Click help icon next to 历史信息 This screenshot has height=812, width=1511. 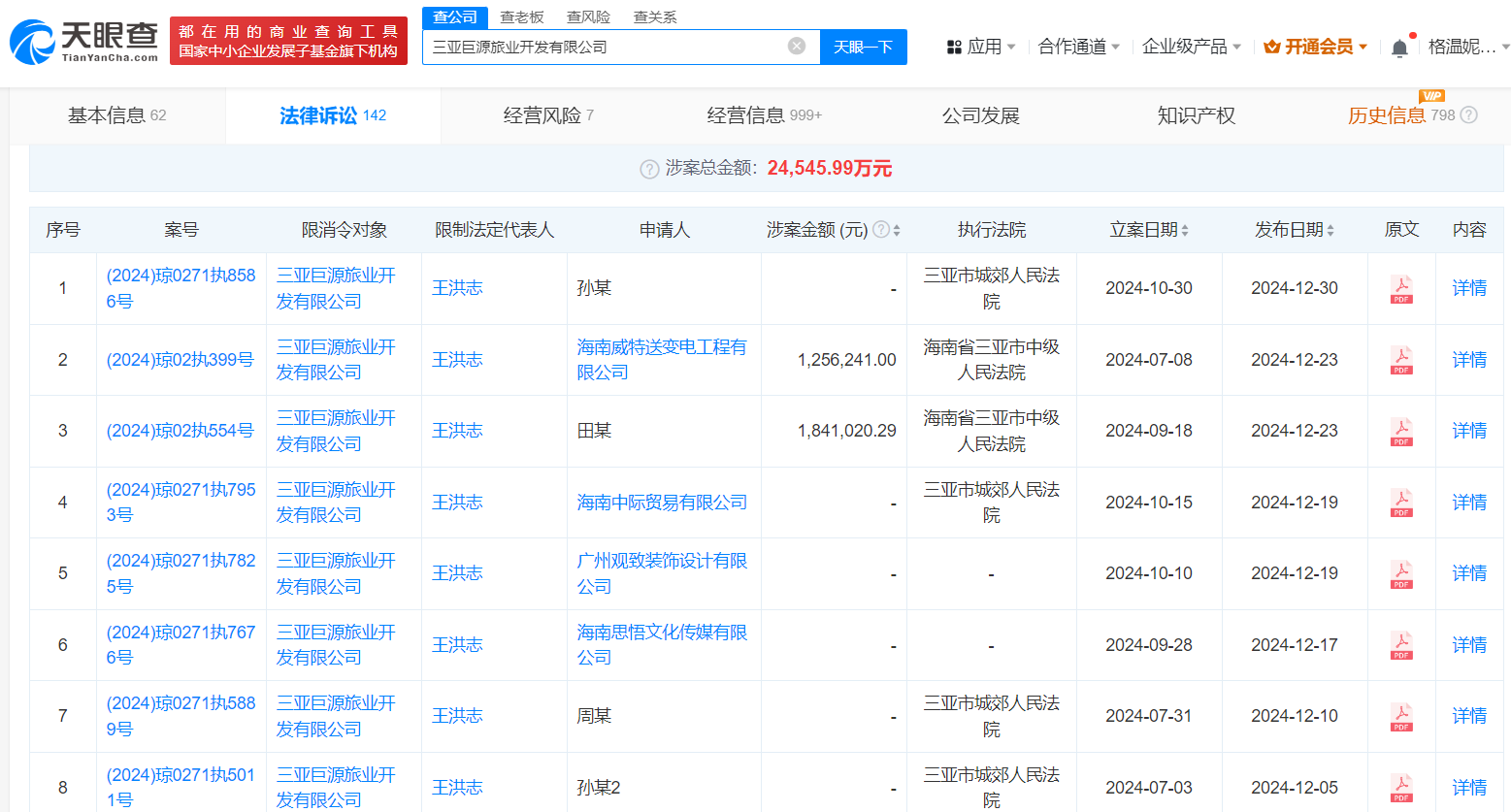tap(1468, 115)
